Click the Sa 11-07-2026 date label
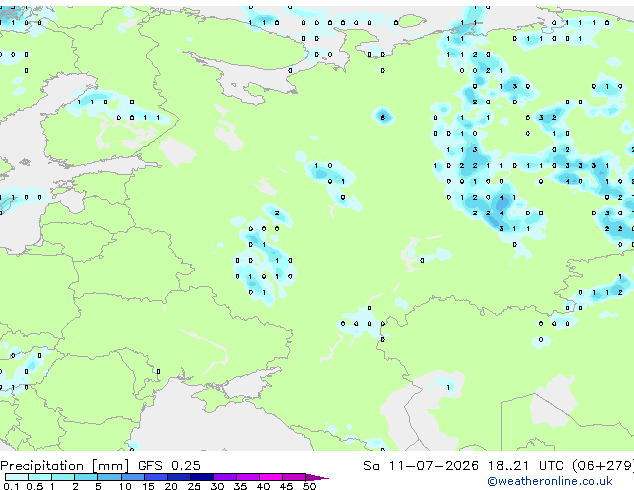This screenshot has height=490, width=634. pyautogui.click(x=421, y=466)
